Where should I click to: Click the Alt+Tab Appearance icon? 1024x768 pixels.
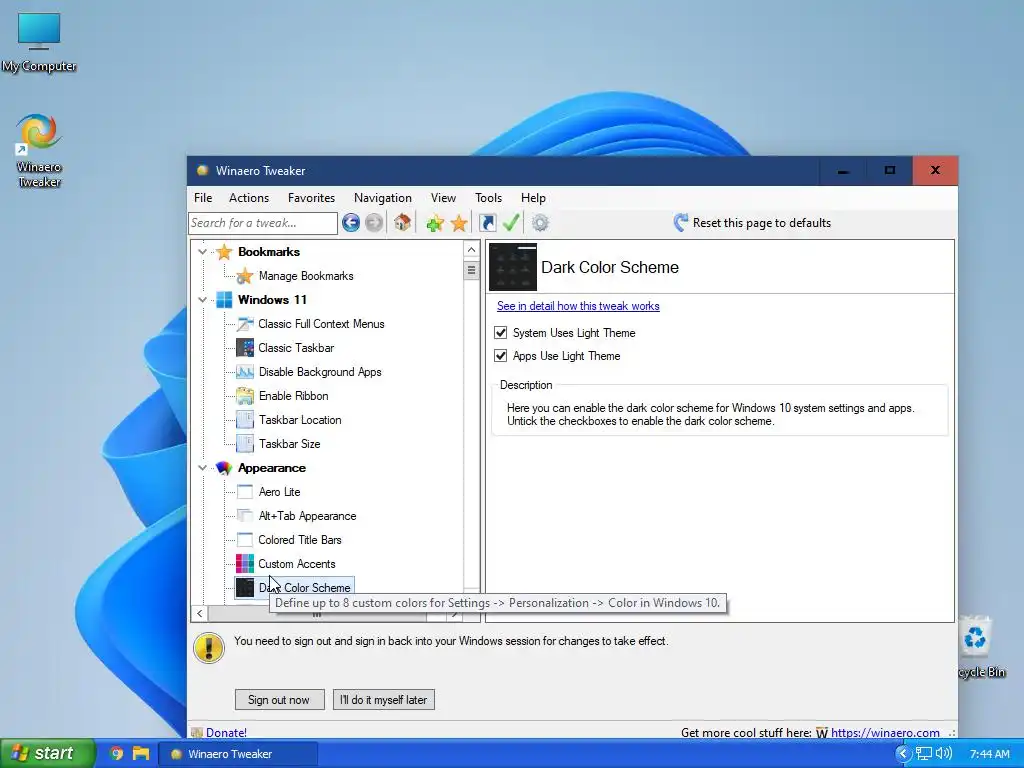tap(245, 516)
